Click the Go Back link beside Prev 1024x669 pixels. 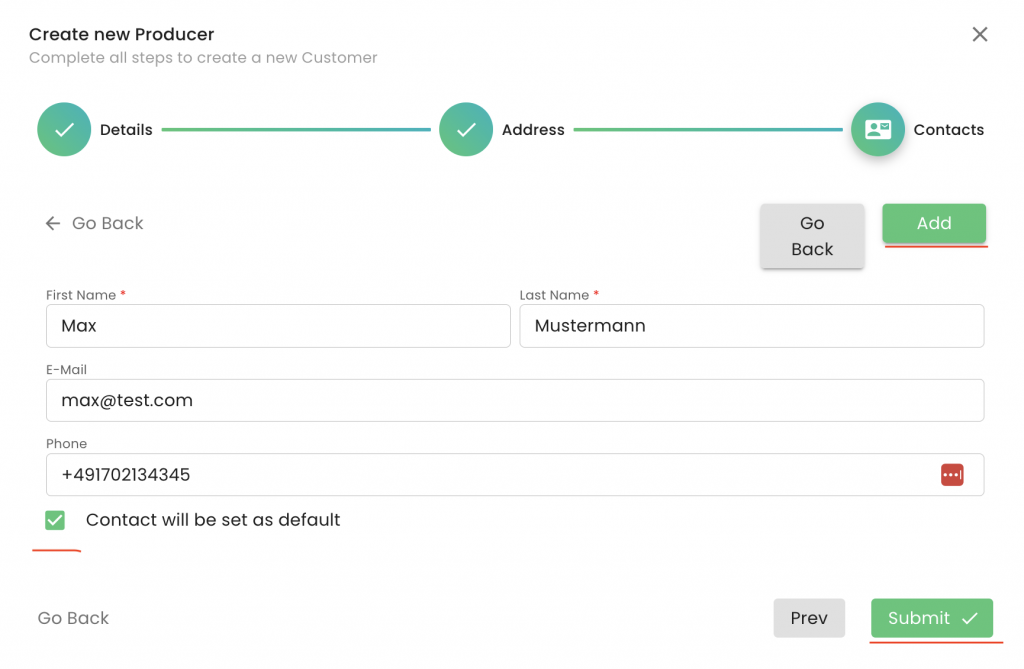[x=73, y=619]
